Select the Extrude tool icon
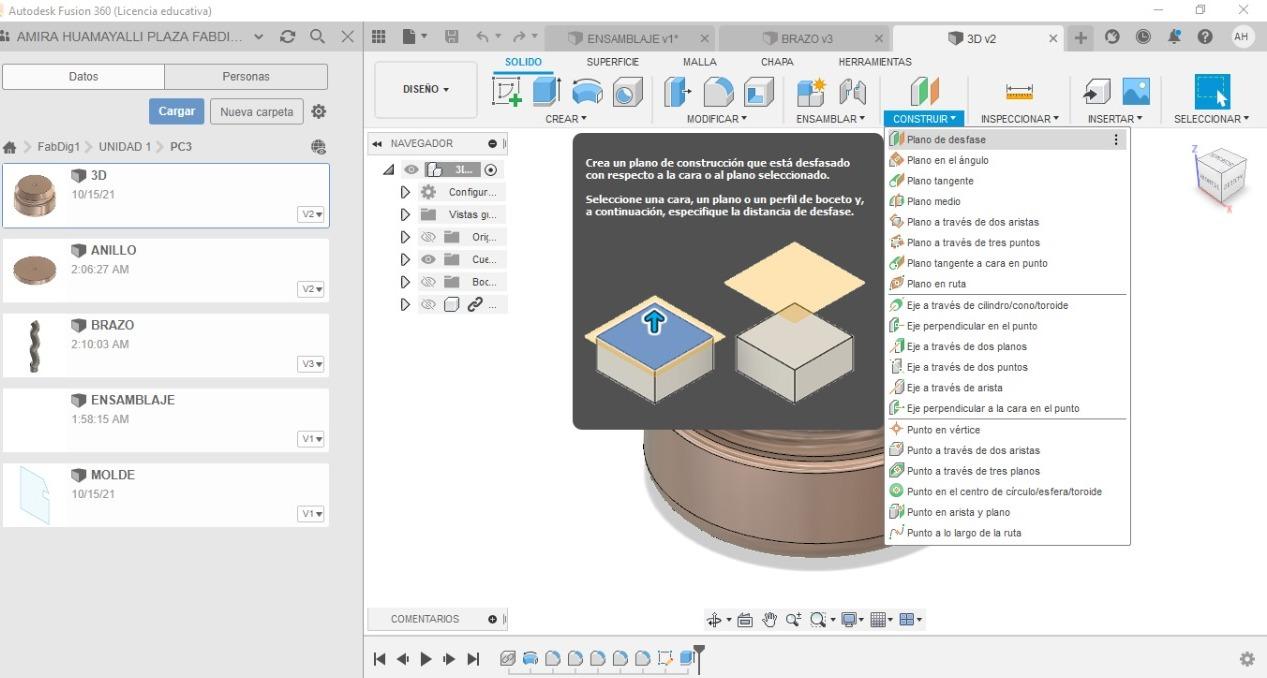This screenshot has height=678, width=1267. (546, 92)
